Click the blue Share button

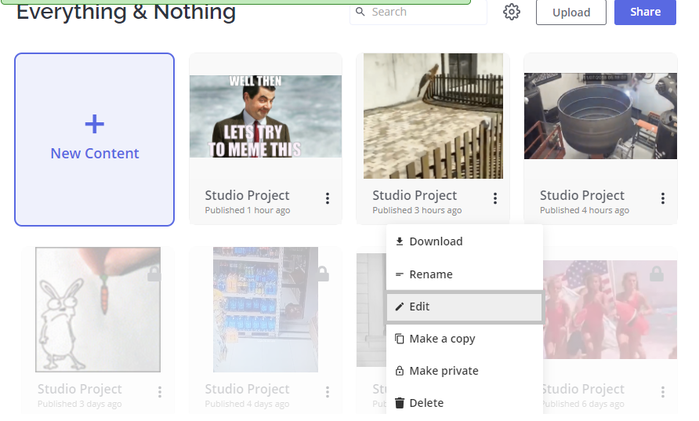tap(645, 12)
